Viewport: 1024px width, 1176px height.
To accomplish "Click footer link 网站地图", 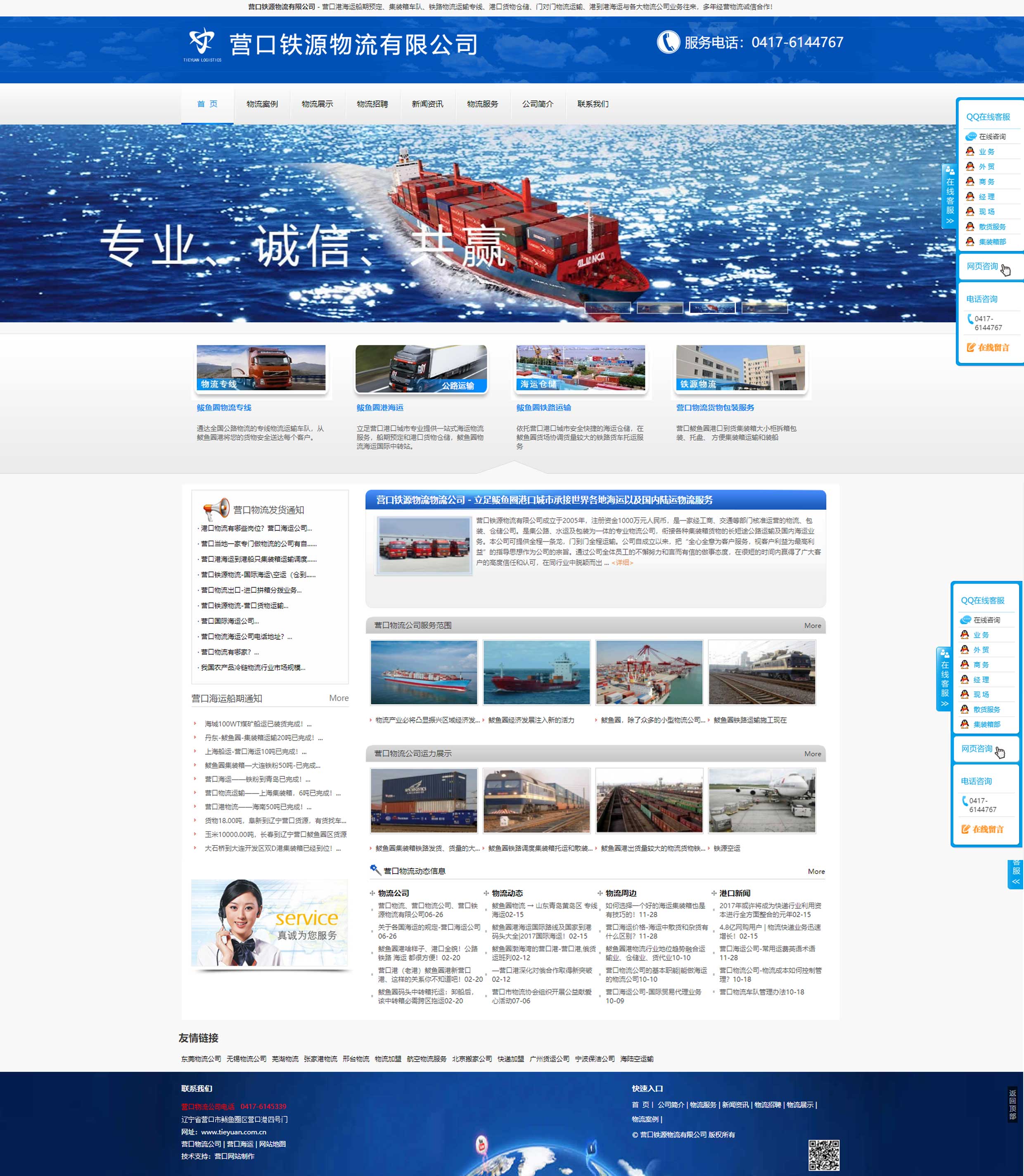I will pos(273,1144).
